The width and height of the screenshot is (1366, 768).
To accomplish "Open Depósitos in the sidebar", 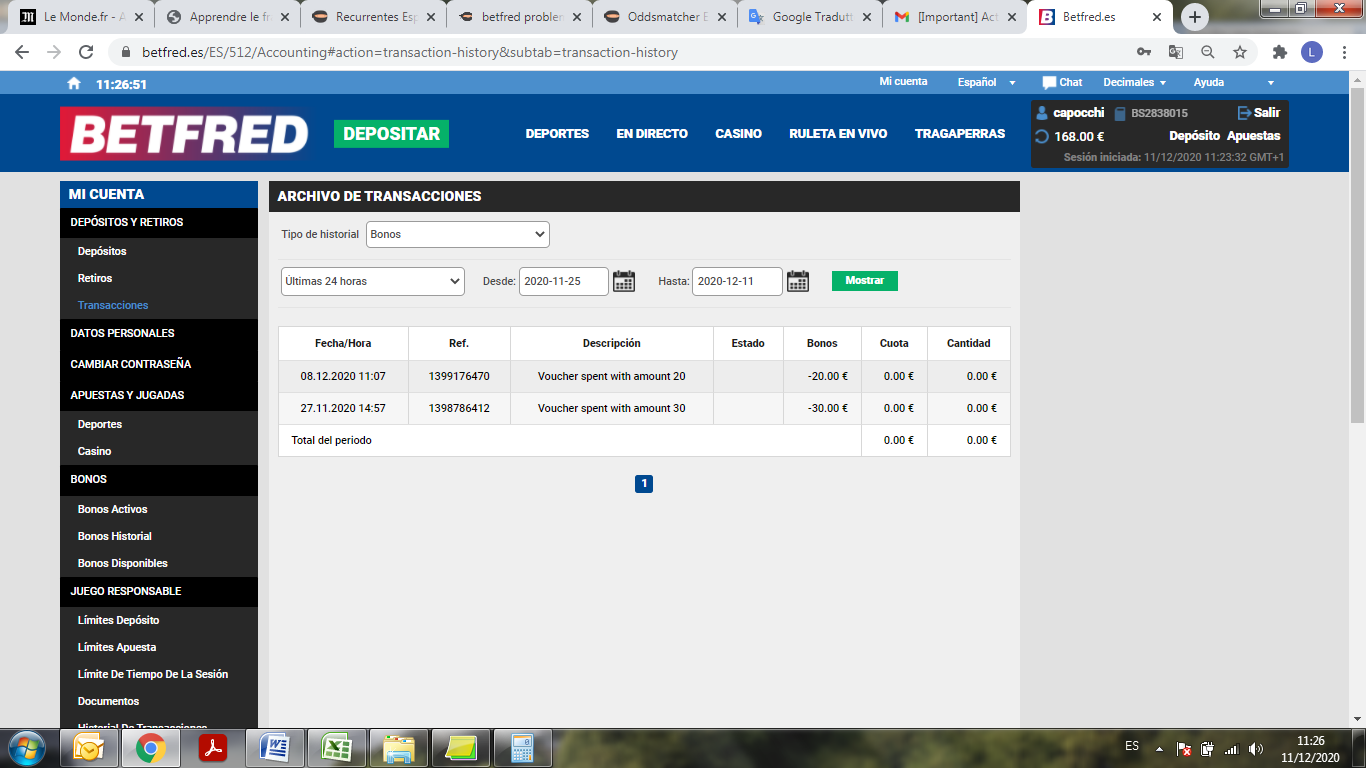I will tap(102, 251).
